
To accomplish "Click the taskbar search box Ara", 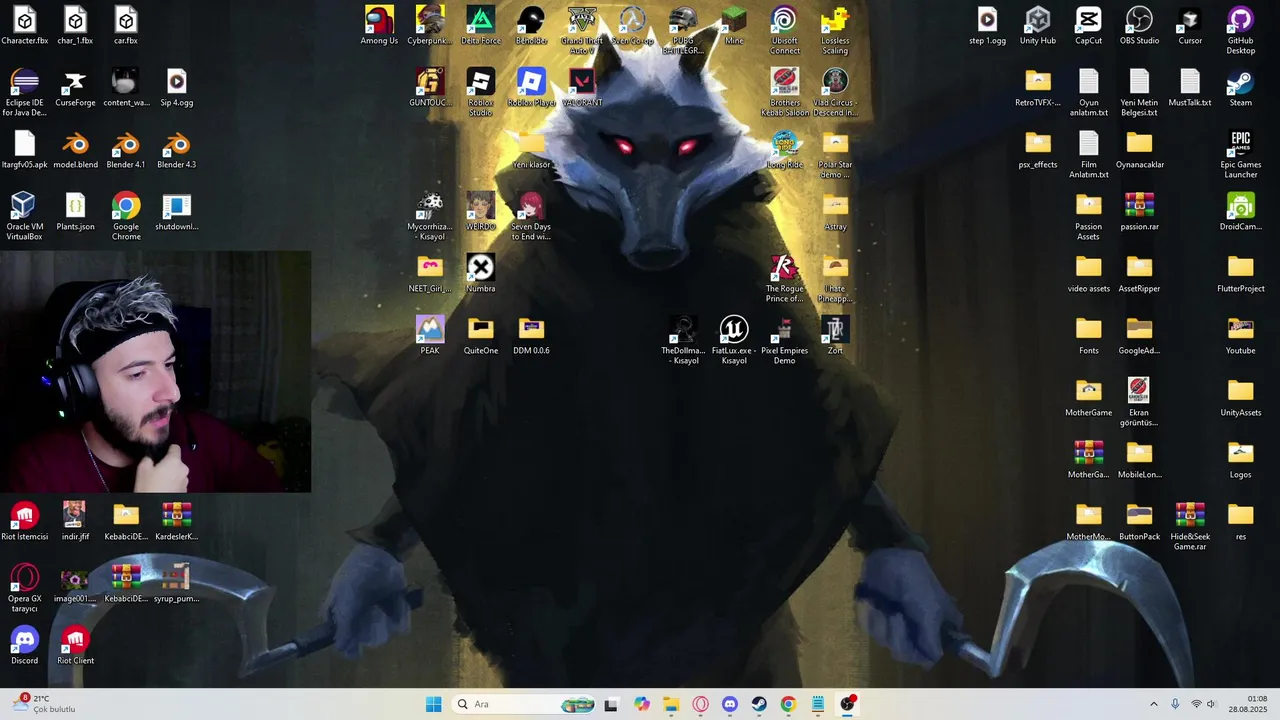I will pyautogui.click(x=525, y=704).
